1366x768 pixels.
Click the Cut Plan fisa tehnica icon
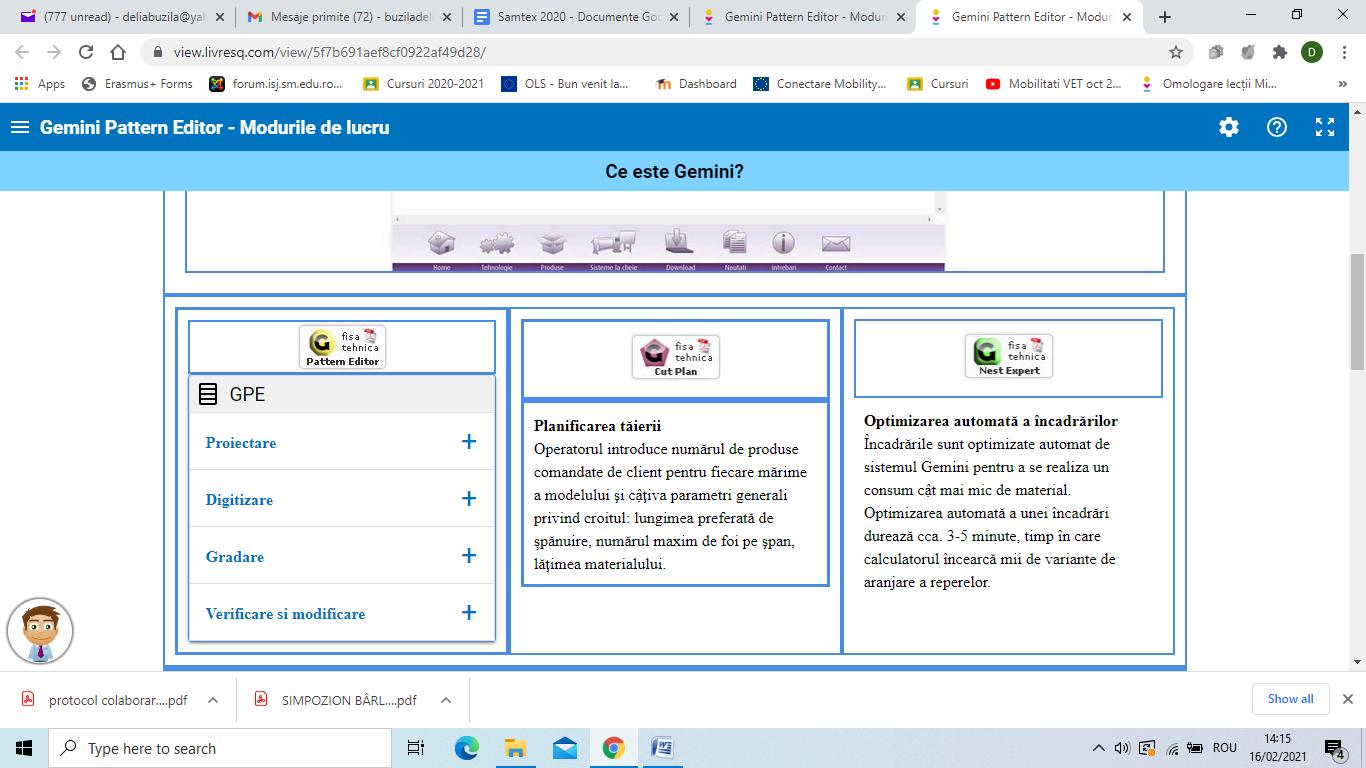tap(675, 357)
